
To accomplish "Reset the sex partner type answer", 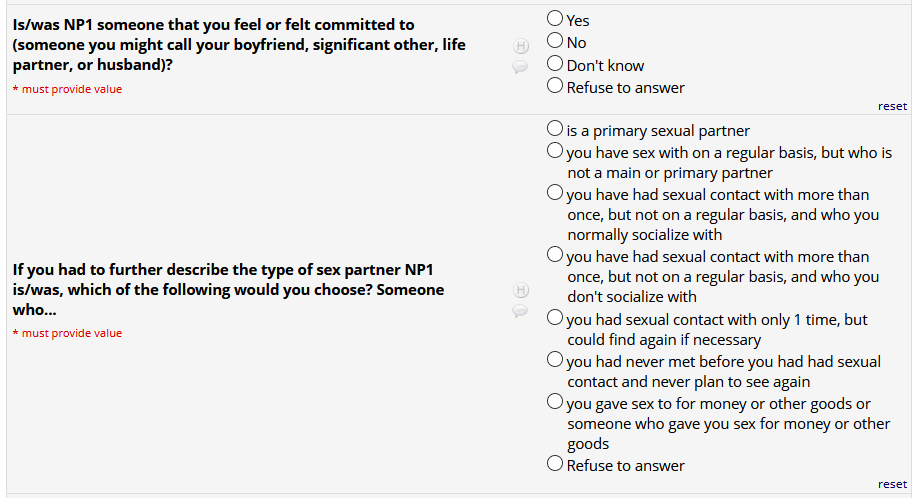I will click(x=892, y=484).
